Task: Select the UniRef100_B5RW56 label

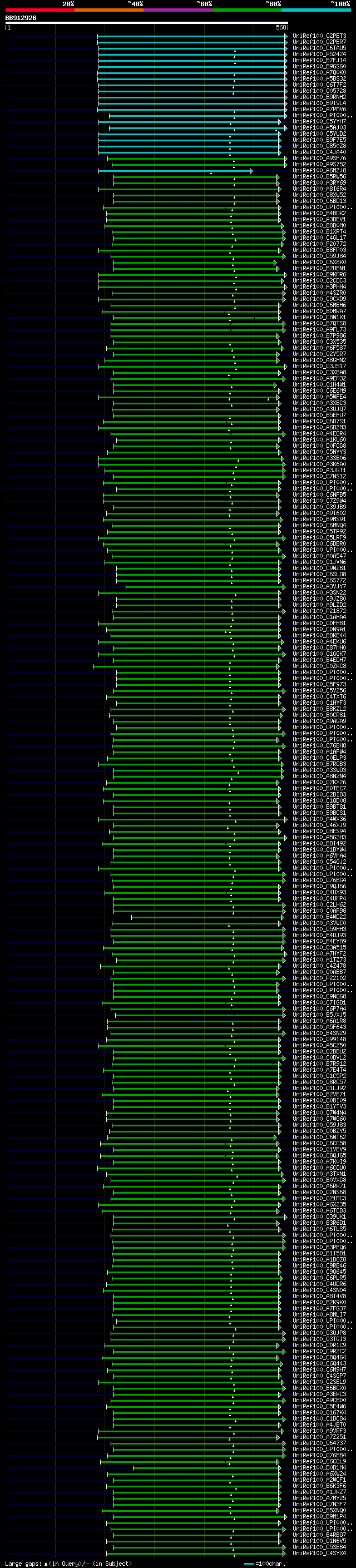Action: [319, 177]
